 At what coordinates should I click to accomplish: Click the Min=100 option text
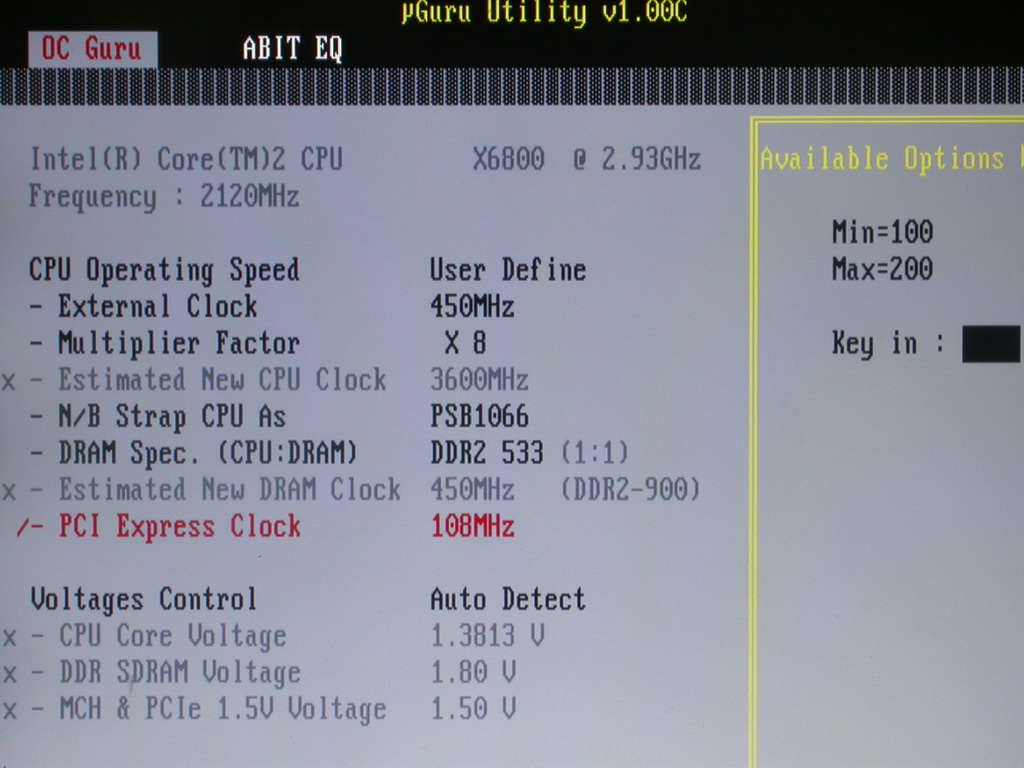(882, 232)
